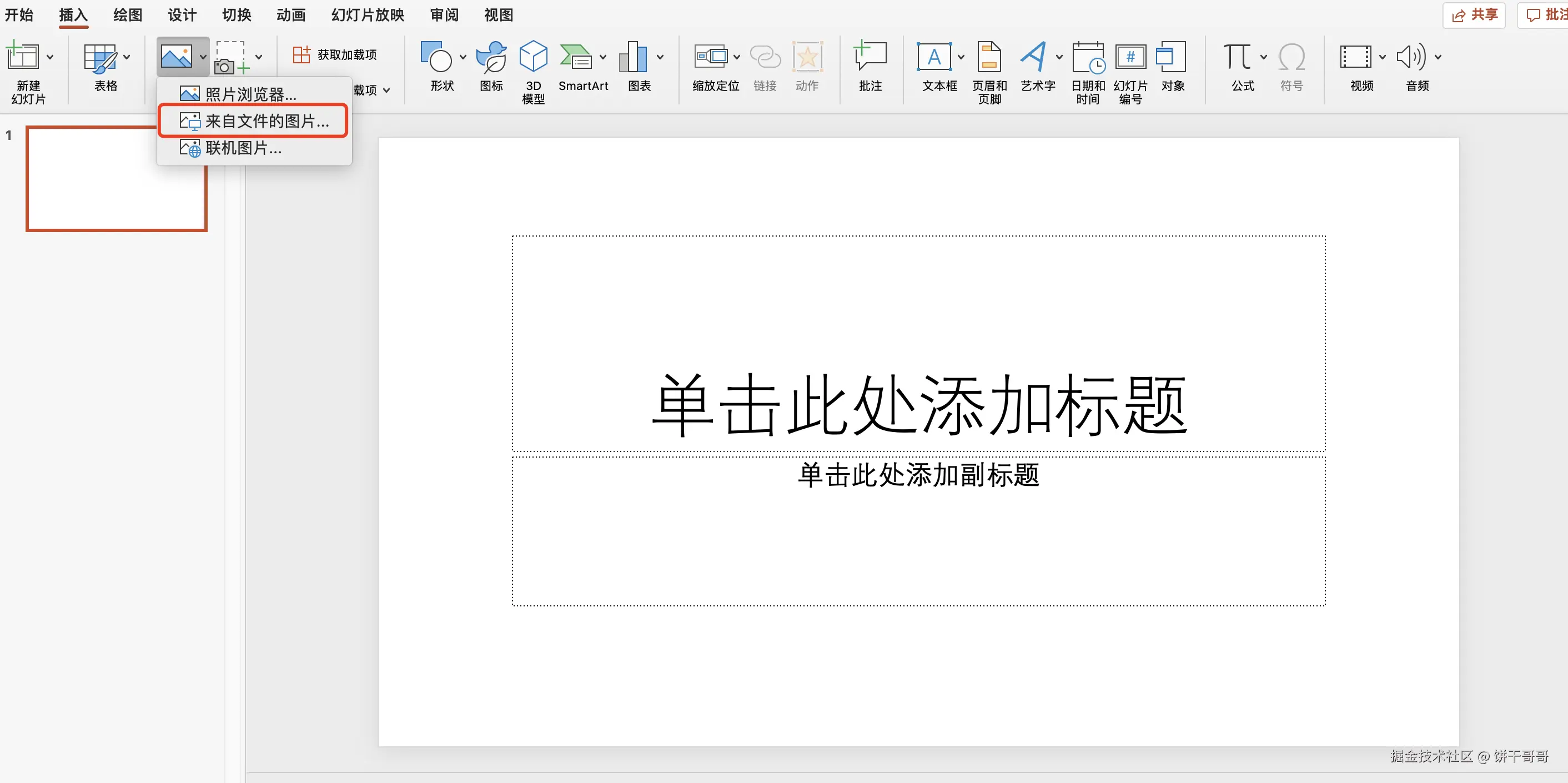Viewport: 1568px width, 783px height.
Task: Open the Video (视频) dropdown arrow
Action: pyautogui.click(x=1383, y=57)
